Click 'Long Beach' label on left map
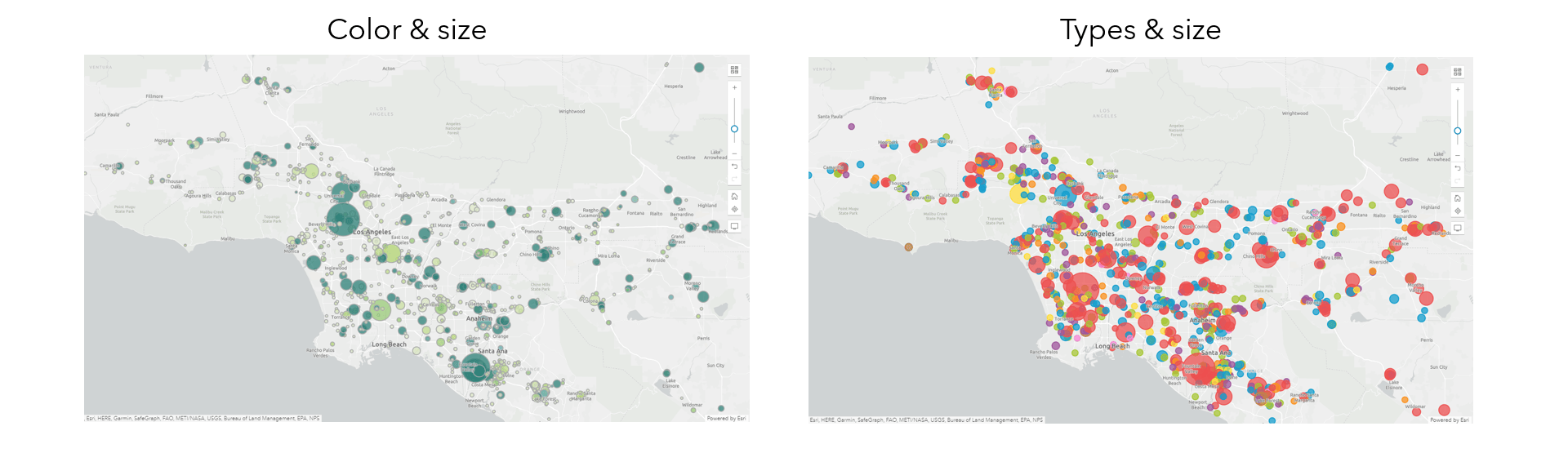The height and width of the screenshot is (453, 1568). (x=389, y=344)
